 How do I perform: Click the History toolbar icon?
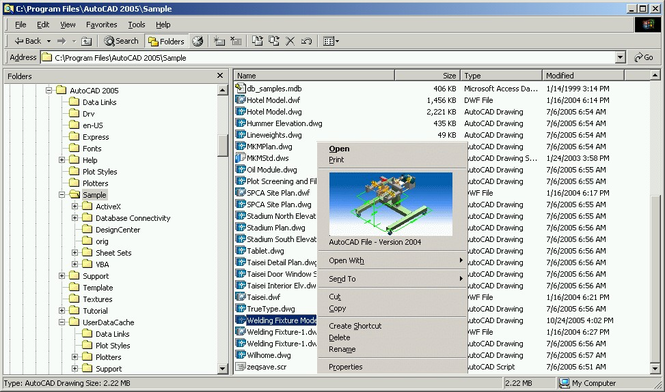click(197, 41)
